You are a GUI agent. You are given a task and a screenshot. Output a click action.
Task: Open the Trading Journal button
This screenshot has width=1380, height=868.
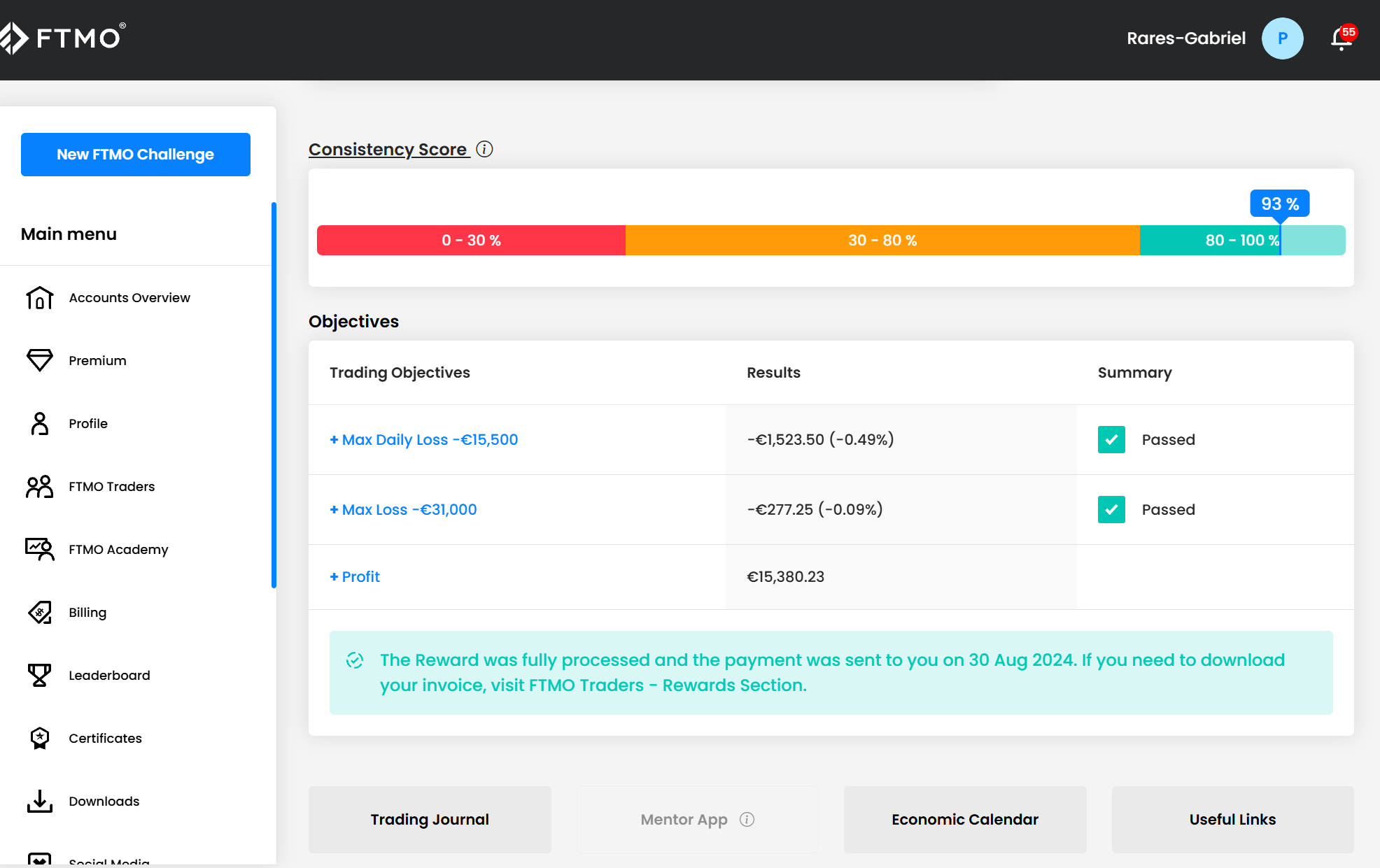coord(430,819)
